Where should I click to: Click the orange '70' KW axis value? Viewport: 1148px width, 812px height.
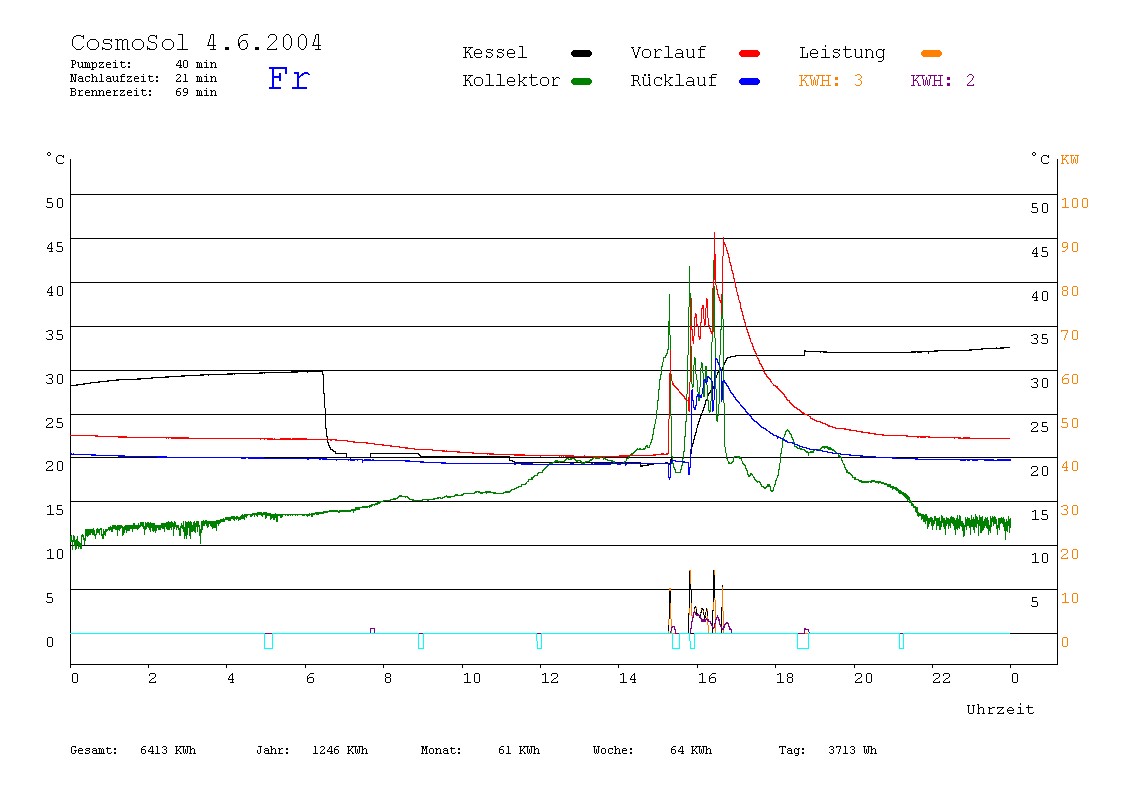pyautogui.click(x=1070, y=335)
